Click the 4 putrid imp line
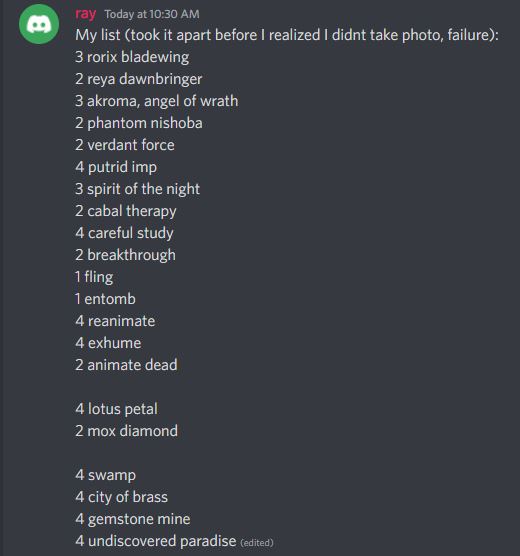520x556 pixels. tap(116, 167)
